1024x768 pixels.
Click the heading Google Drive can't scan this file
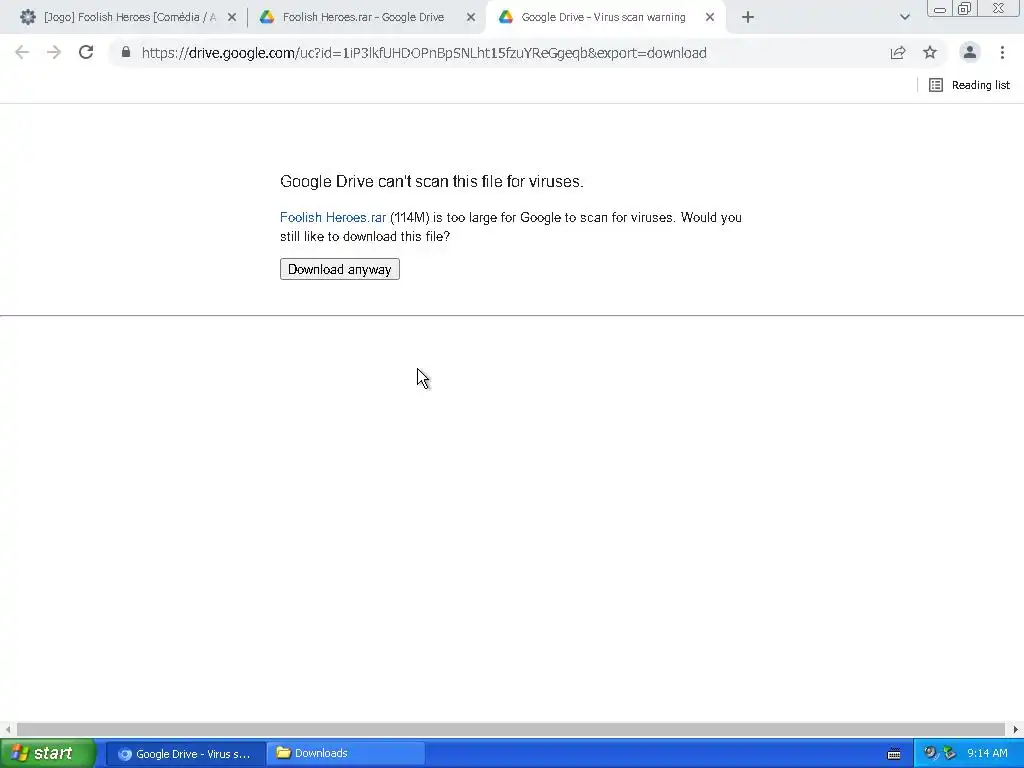(x=432, y=181)
